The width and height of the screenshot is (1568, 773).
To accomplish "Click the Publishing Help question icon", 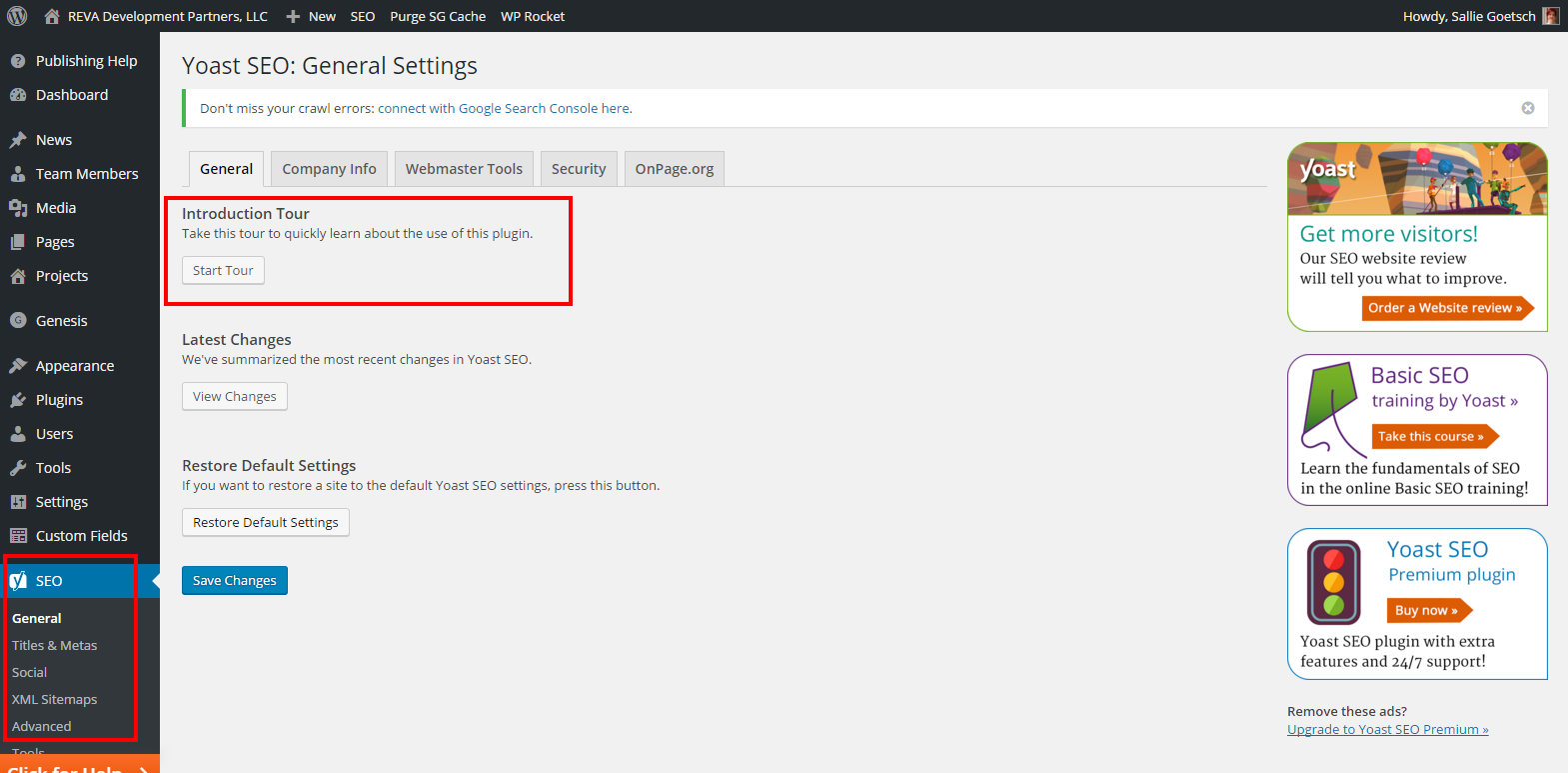I will [18, 61].
